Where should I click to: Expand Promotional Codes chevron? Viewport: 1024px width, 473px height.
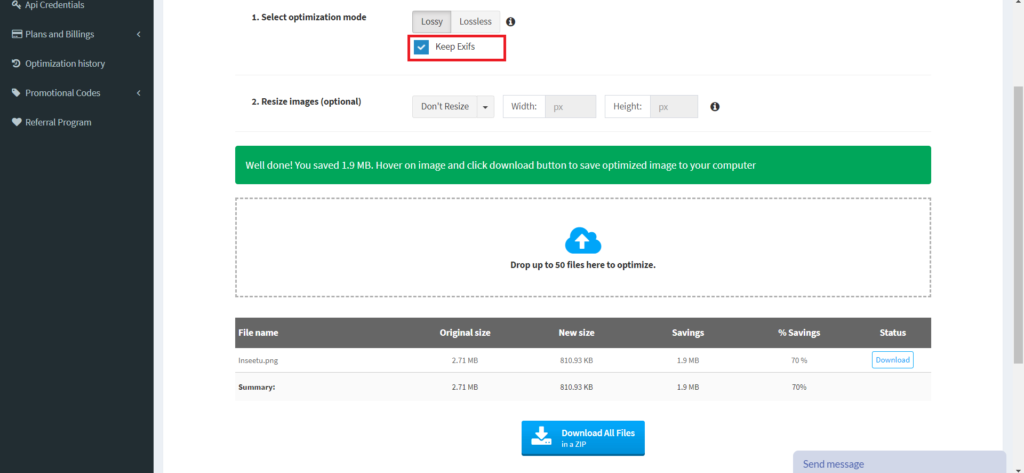coord(138,93)
